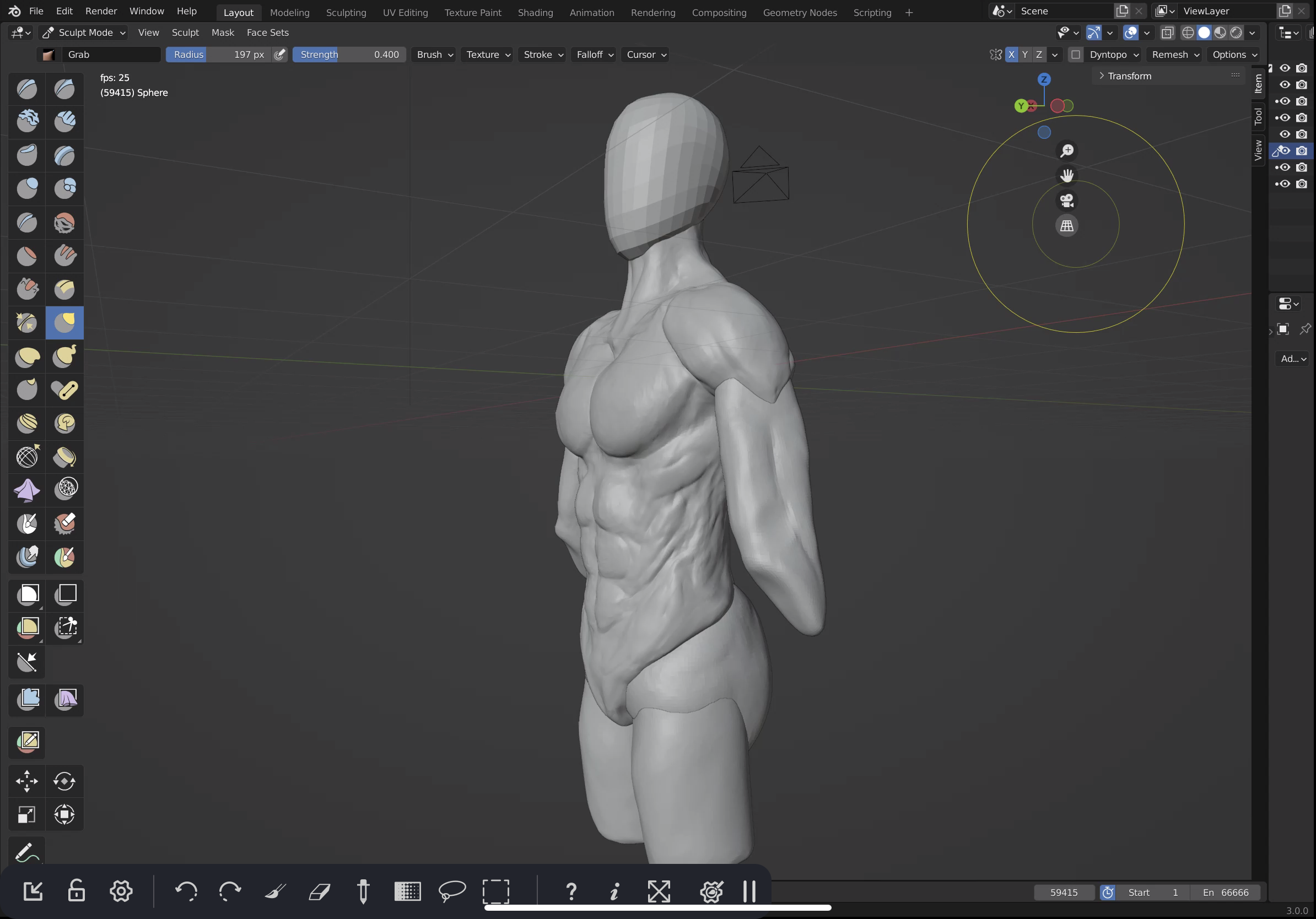
Task: Toggle viewport overlays button
Action: point(1130,33)
